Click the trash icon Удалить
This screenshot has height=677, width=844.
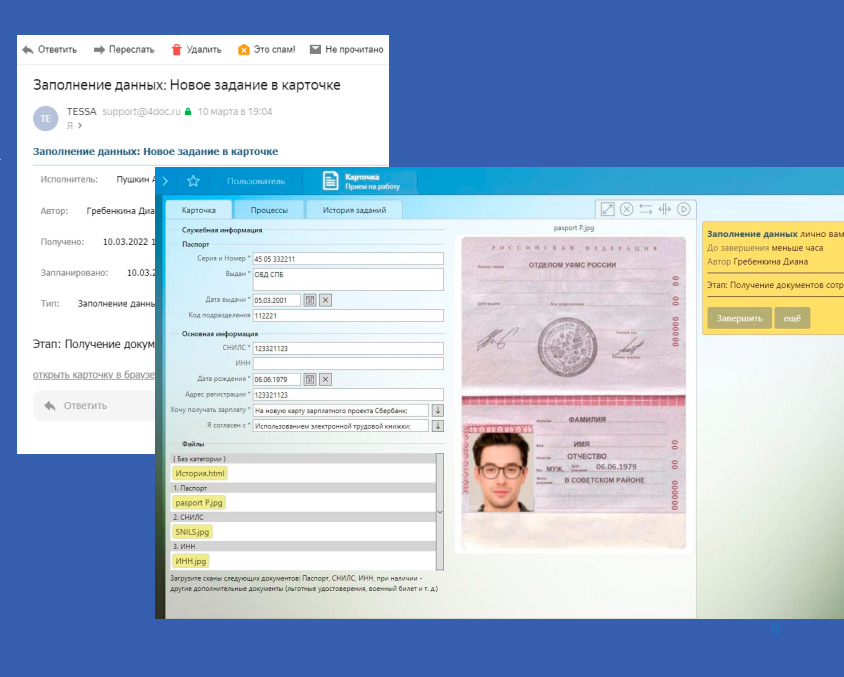click(x=177, y=49)
